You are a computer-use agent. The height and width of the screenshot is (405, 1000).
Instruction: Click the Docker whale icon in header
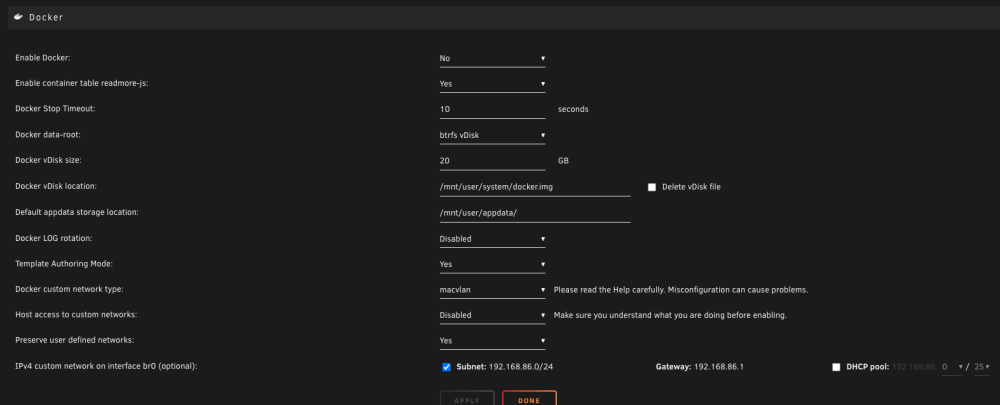click(18, 17)
